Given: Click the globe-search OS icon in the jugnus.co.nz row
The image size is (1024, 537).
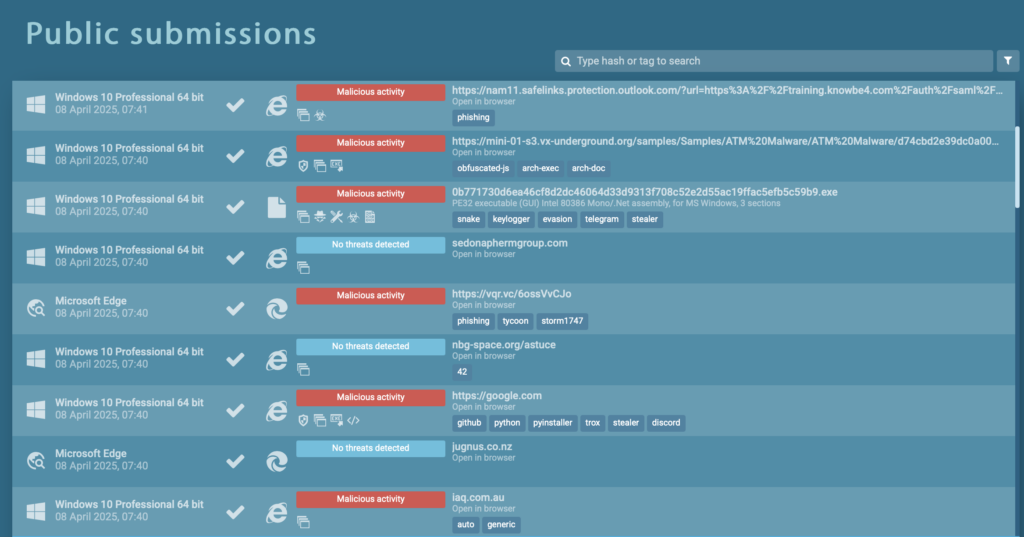Looking at the screenshot, I should [x=36, y=461].
